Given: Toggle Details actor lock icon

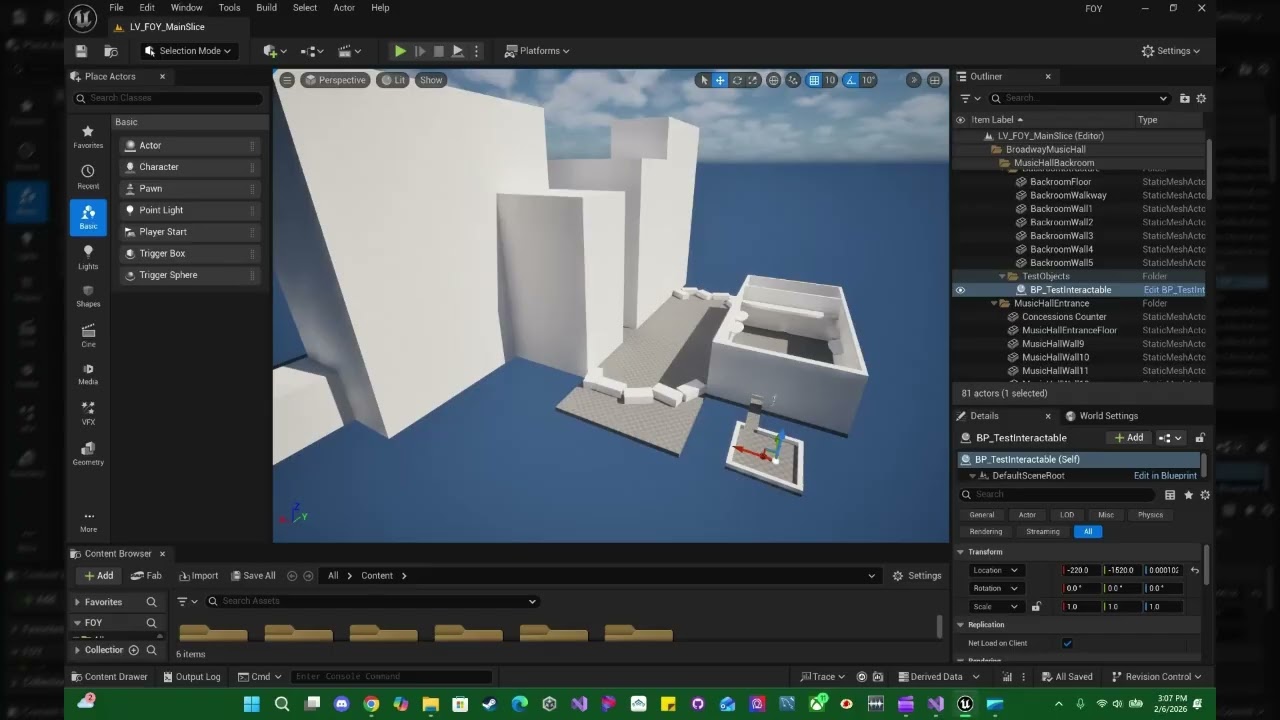Looking at the screenshot, I should point(1200,438).
